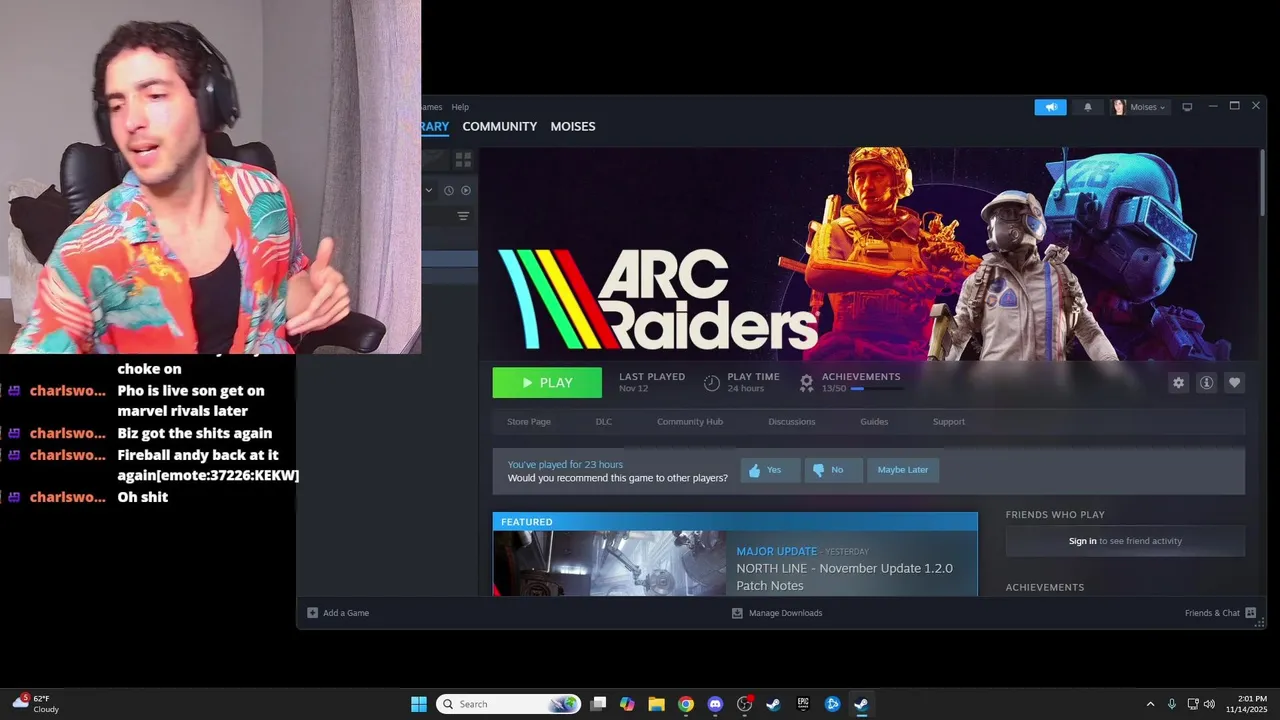Open Discord from the taskbar

[x=715, y=704]
